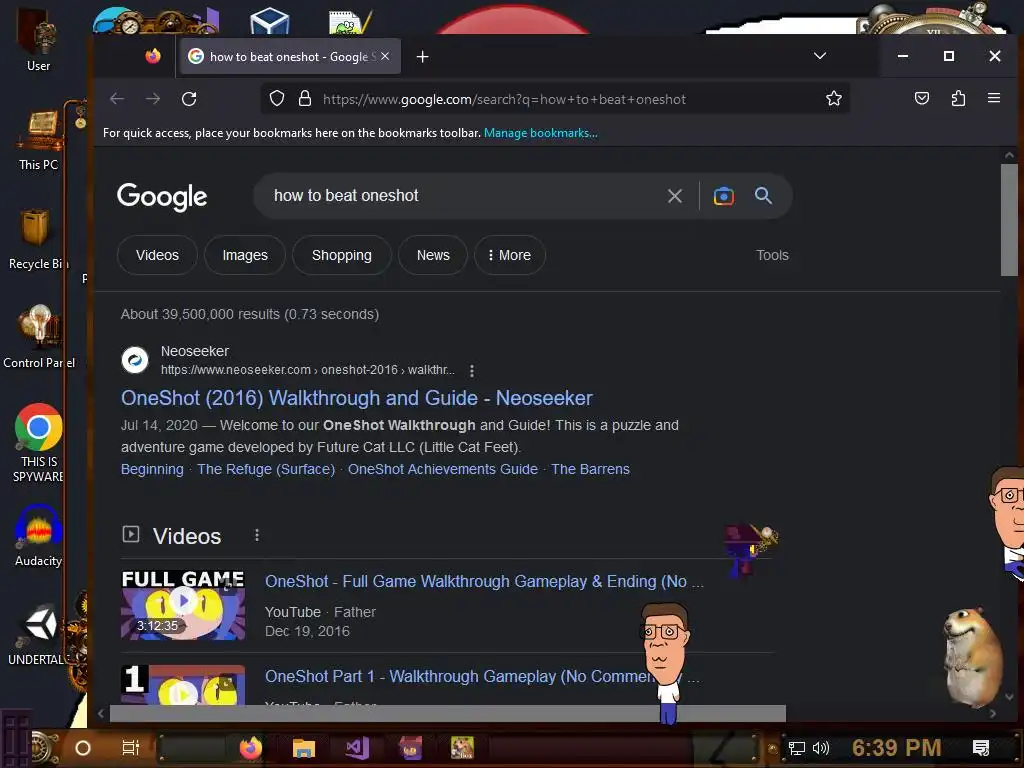Open the Firefox application hamburger menu
This screenshot has height=768, width=1024.
(994, 98)
